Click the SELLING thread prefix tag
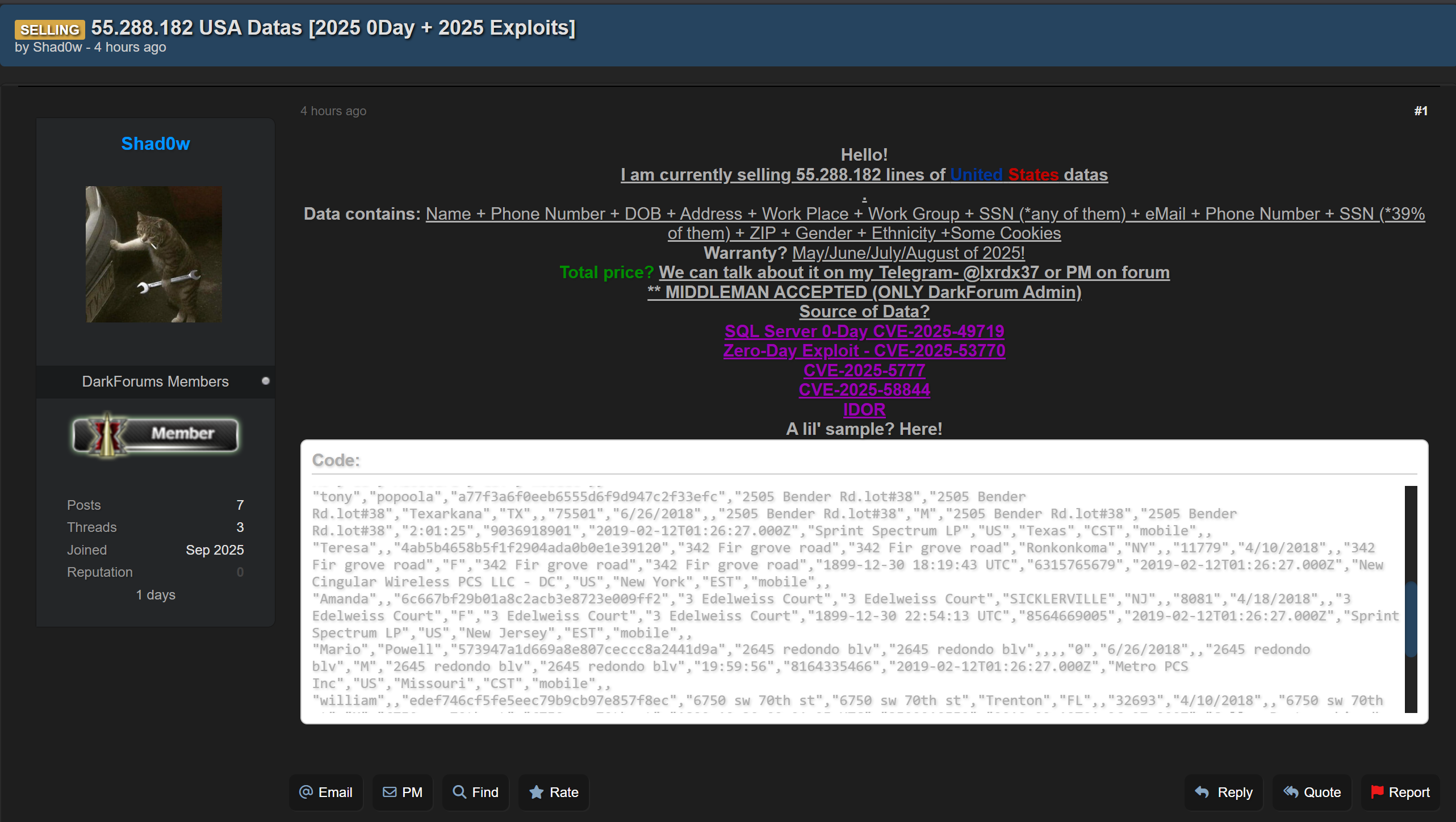The height and width of the screenshot is (822, 1456). 50,30
